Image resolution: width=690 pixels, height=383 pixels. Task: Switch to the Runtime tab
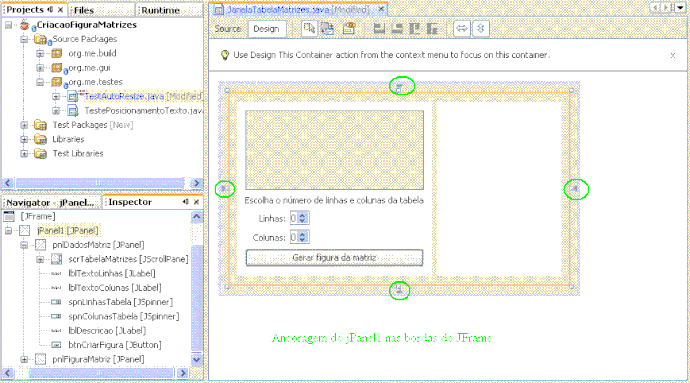coord(160,10)
